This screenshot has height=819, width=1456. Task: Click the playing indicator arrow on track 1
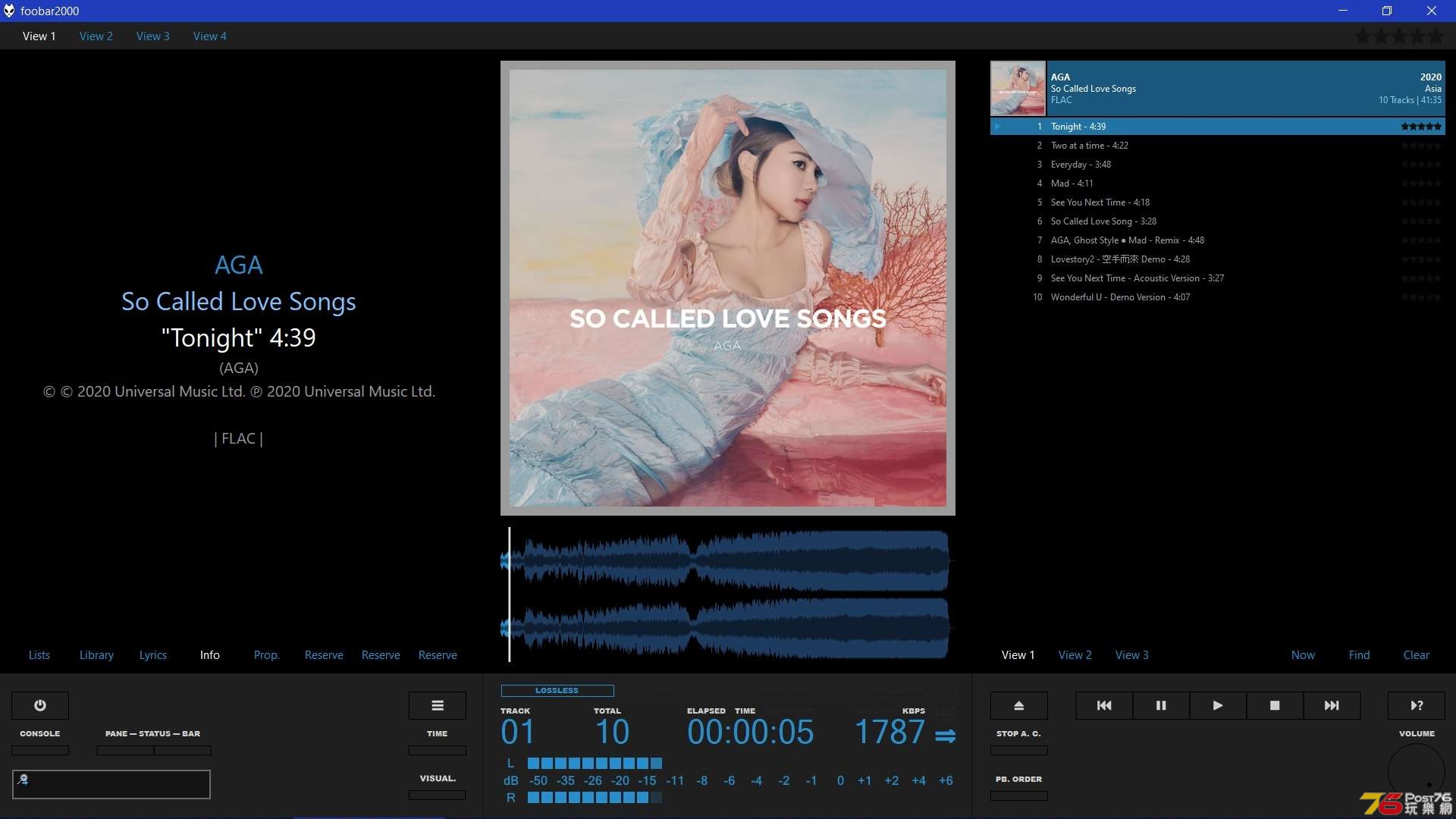(x=998, y=127)
